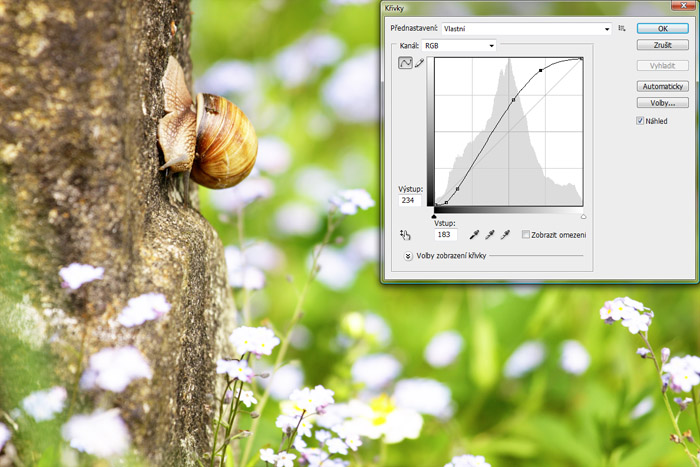This screenshot has height=467, width=700.
Task: Open the preset options menu icon
Action: coord(622,29)
